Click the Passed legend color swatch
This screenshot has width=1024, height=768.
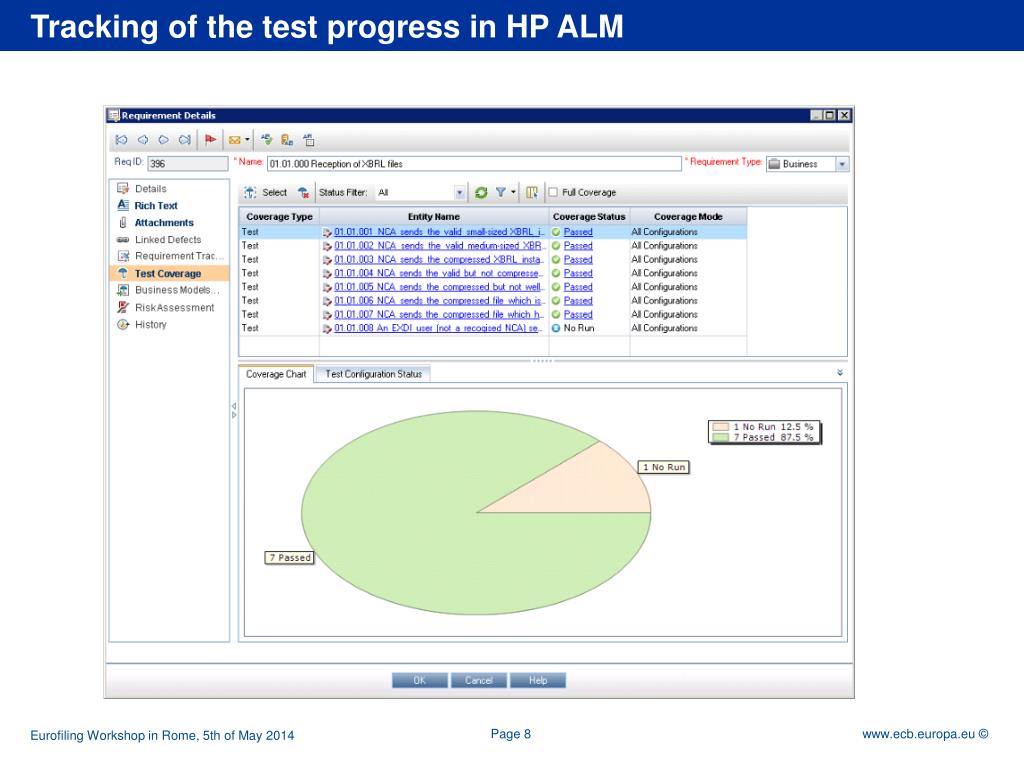720,438
